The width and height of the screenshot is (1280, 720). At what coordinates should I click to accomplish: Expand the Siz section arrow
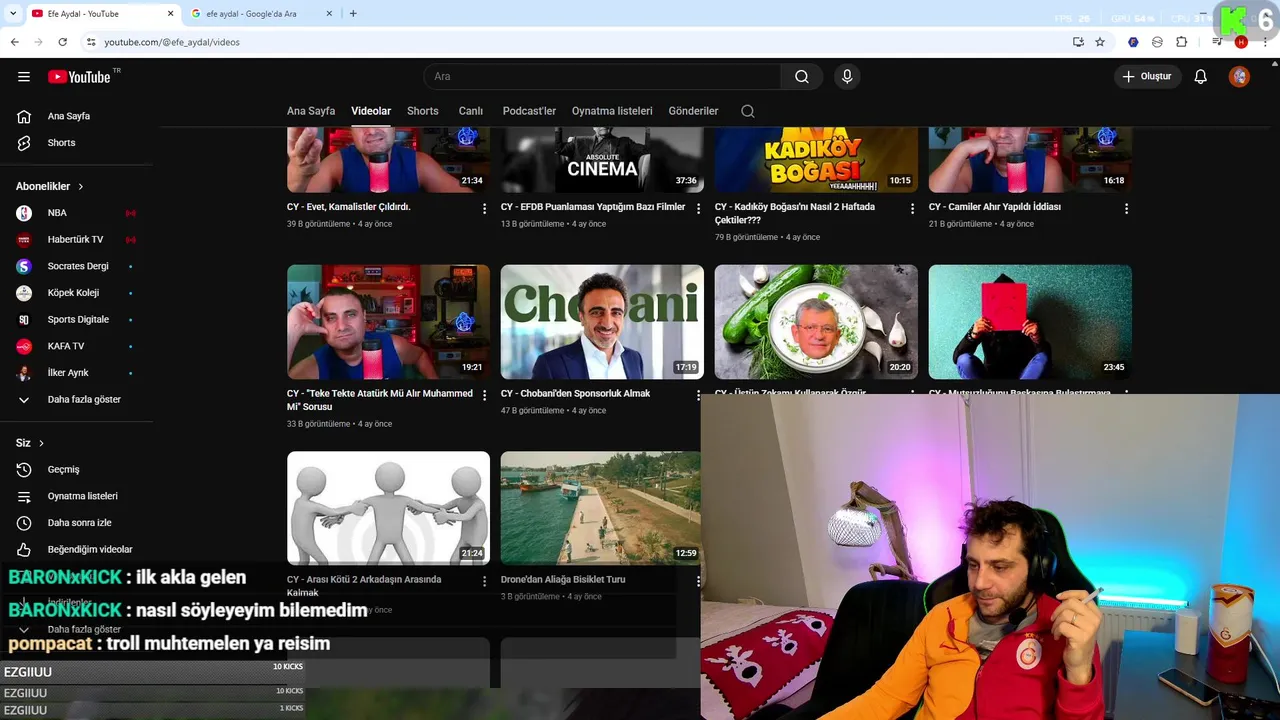pyautogui.click(x=41, y=443)
